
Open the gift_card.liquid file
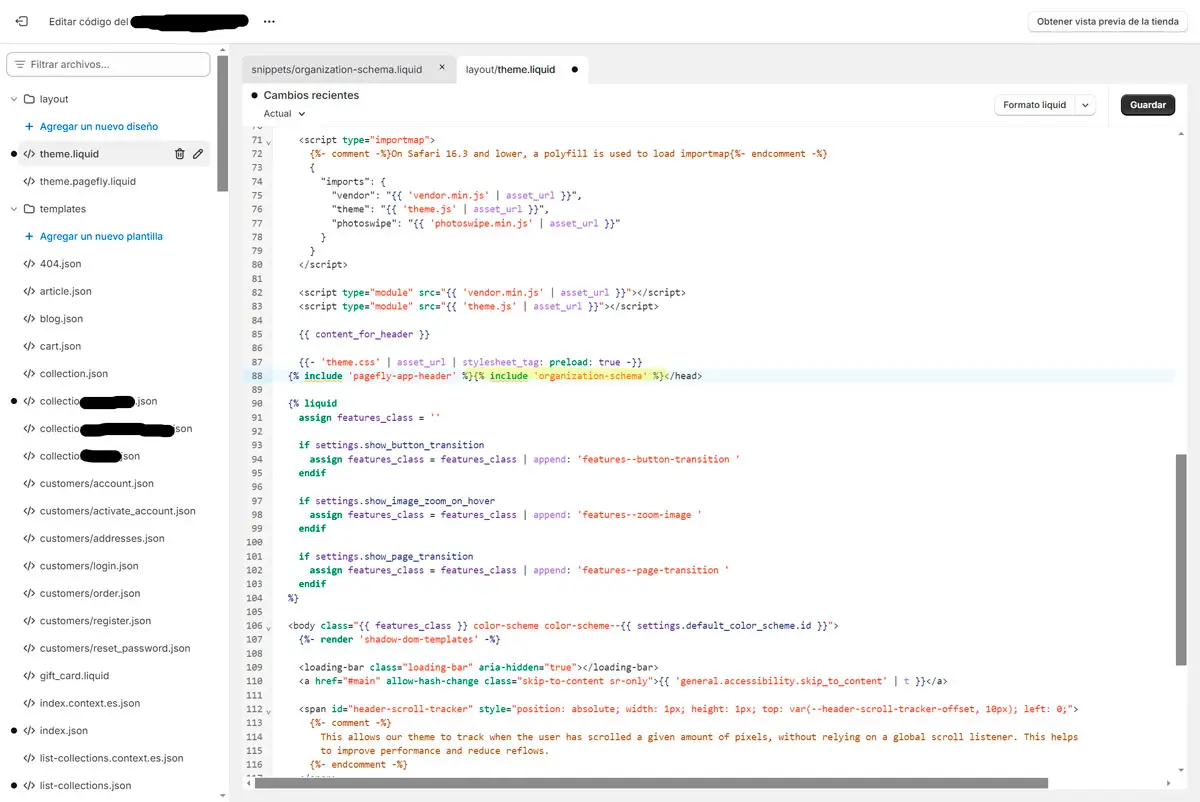(x=74, y=676)
